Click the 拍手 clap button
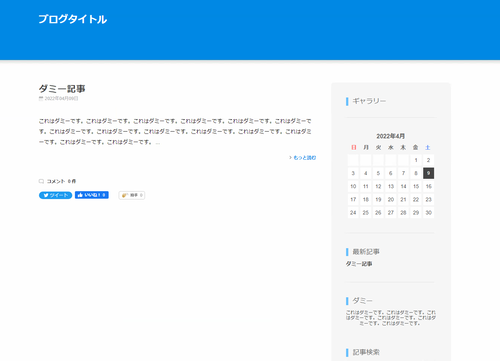The image size is (500, 361). (x=132, y=195)
